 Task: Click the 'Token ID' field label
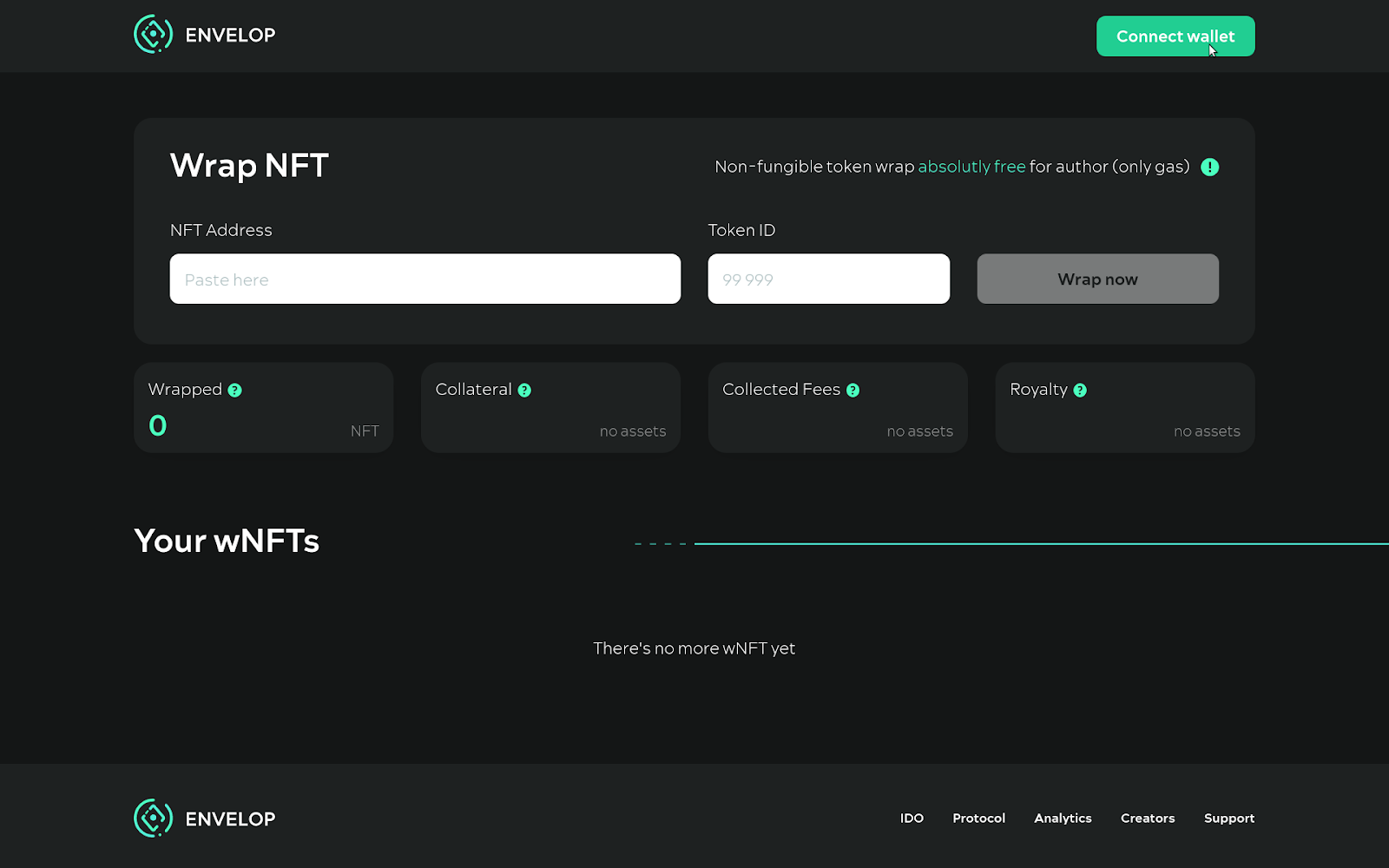(x=742, y=230)
